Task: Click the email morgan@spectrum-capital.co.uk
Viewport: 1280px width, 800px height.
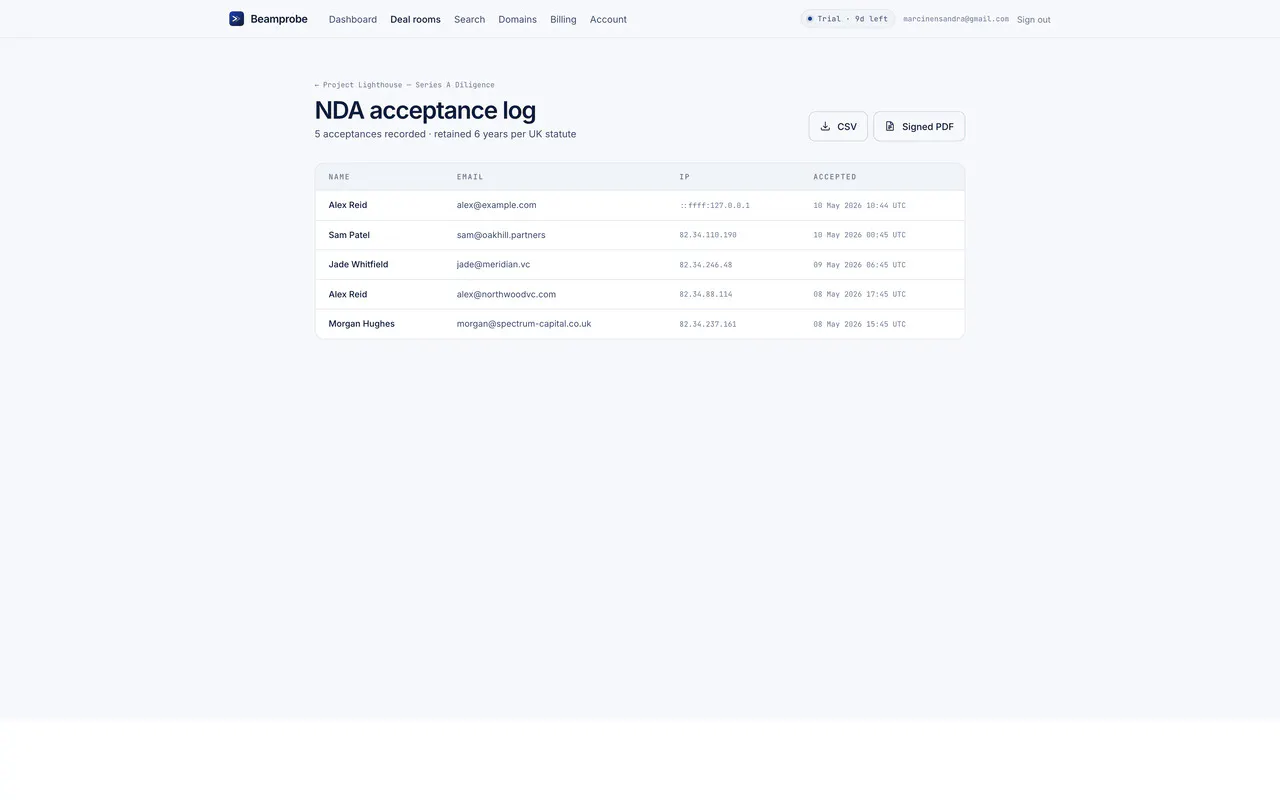Action: point(524,324)
